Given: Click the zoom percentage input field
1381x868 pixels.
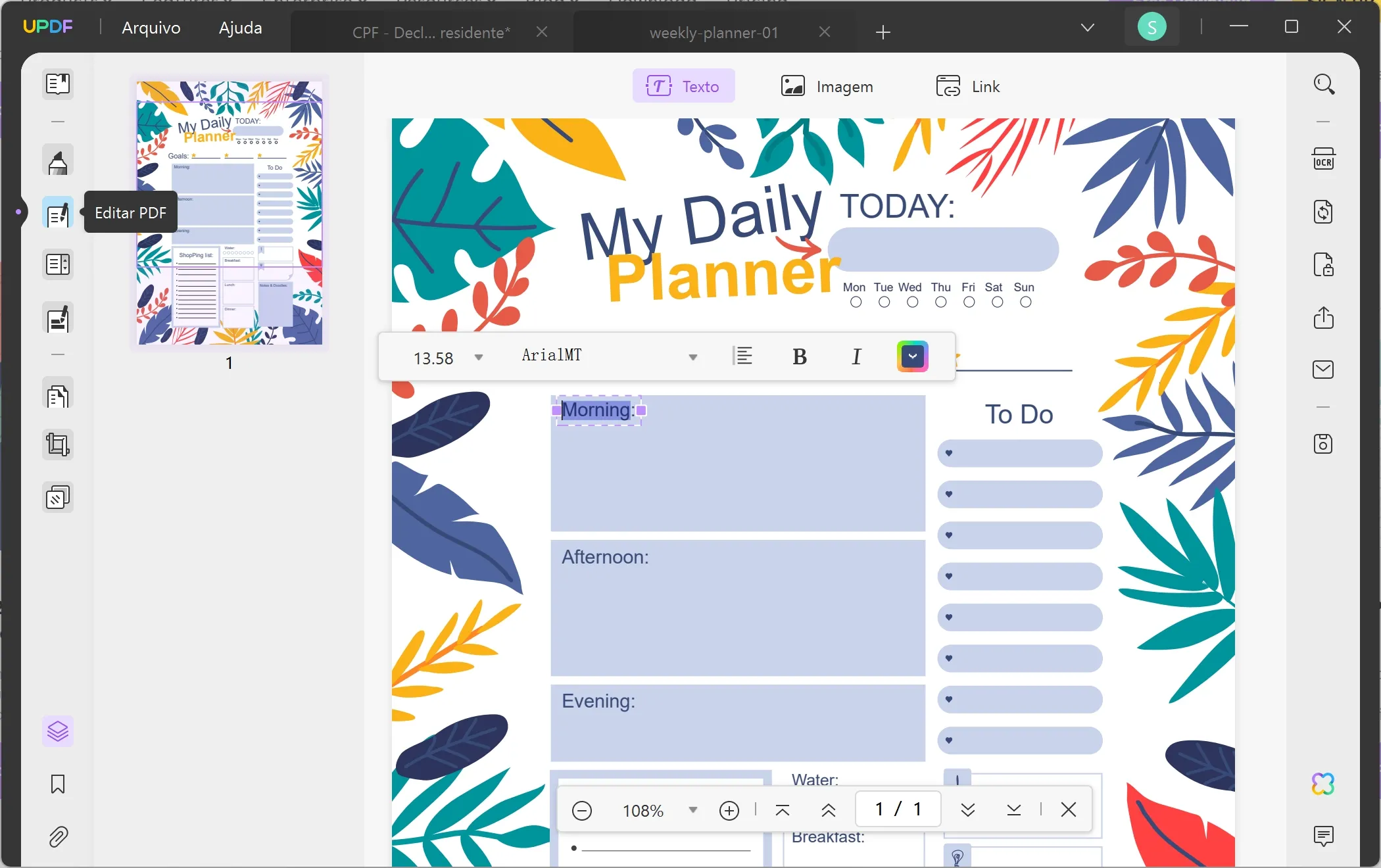Looking at the screenshot, I should point(644,810).
